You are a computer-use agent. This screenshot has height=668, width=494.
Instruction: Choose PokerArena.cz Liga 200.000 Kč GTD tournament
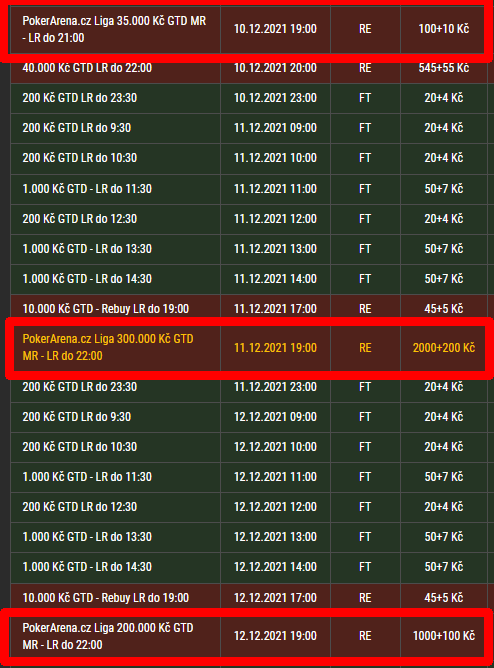tap(247, 636)
